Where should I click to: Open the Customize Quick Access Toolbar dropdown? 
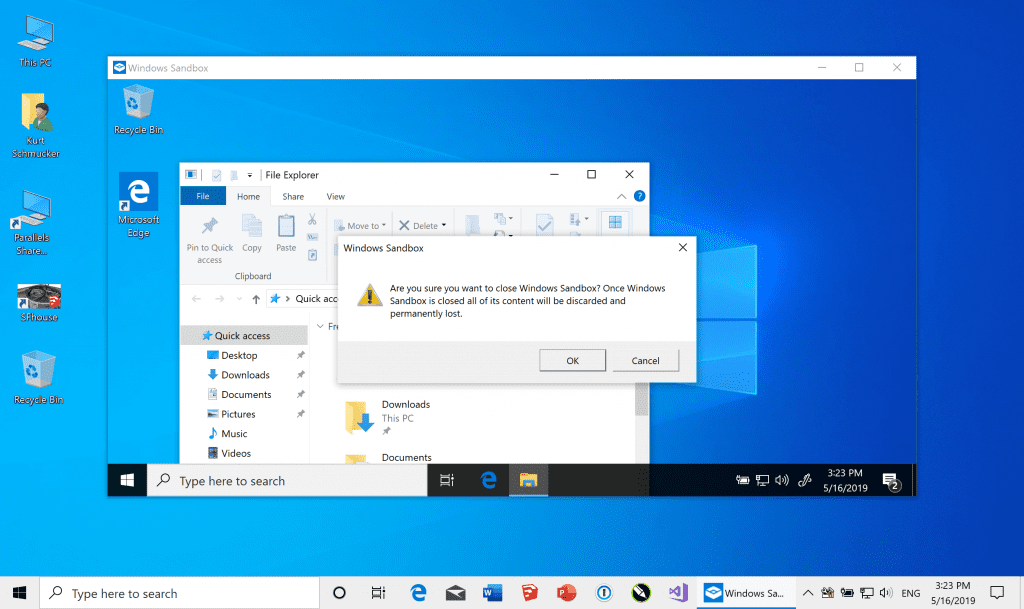(249, 175)
